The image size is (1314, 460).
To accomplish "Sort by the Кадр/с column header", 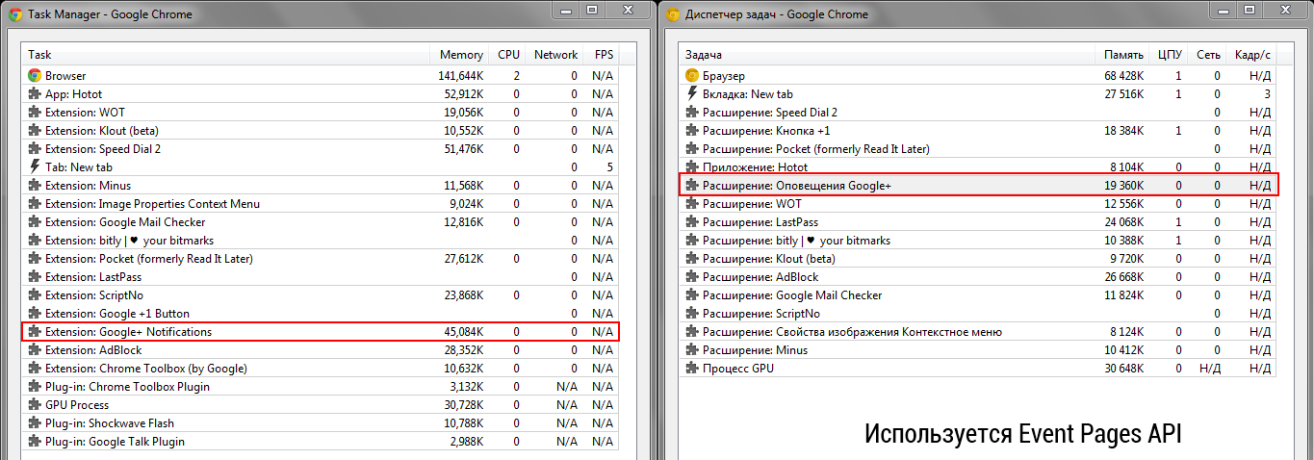I will (x=1252, y=55).
